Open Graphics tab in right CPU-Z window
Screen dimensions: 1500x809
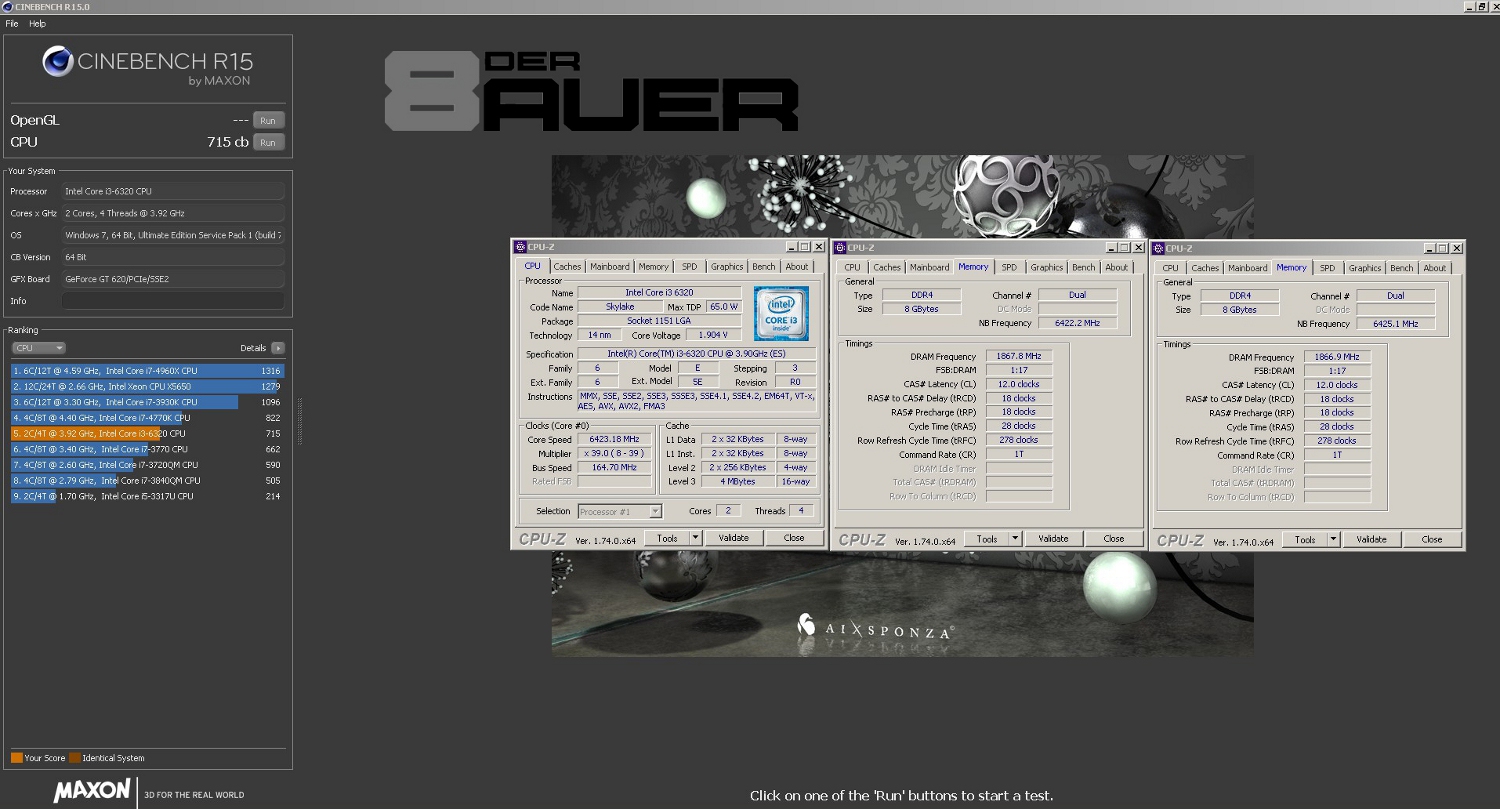click(x=1365, y=268)
